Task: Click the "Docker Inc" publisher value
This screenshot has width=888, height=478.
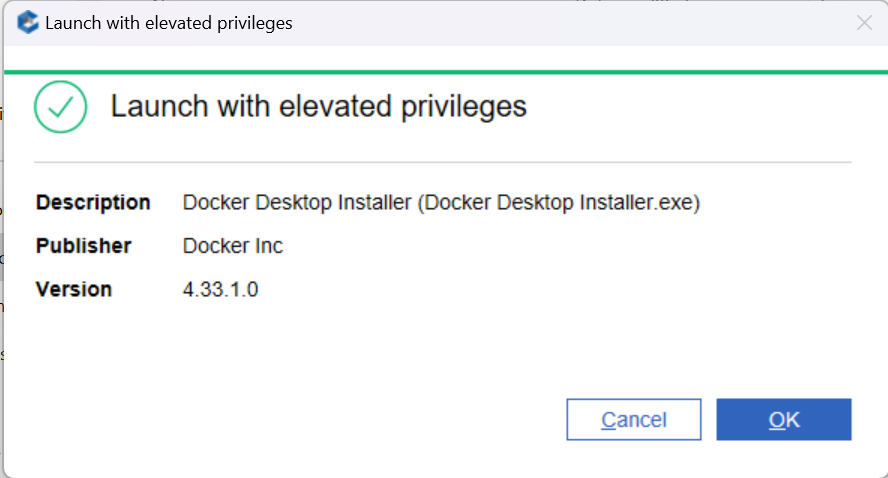Action: click(x=233, y=246)
